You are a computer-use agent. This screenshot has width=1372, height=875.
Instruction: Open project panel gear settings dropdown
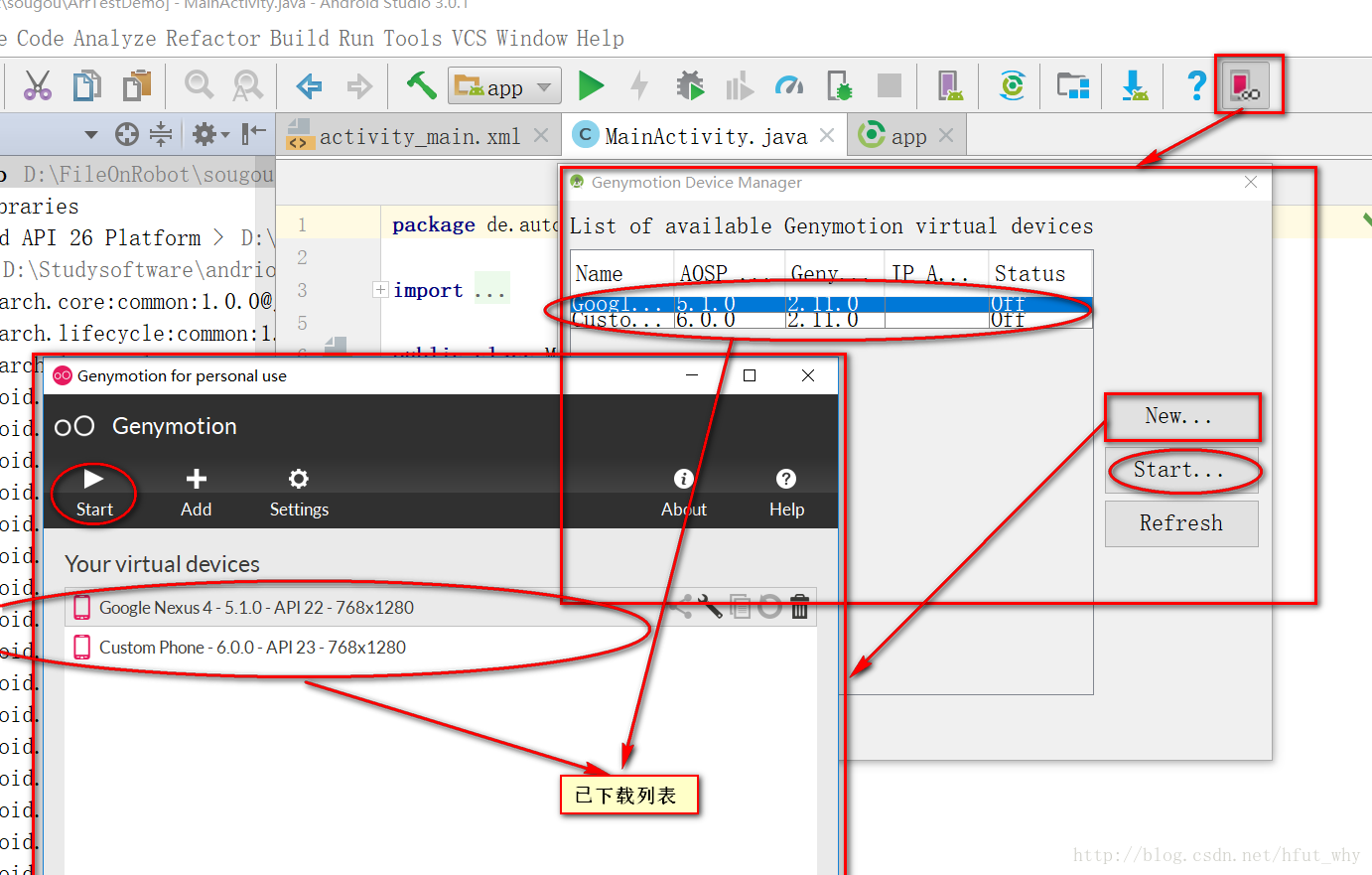tap(210, 134)
